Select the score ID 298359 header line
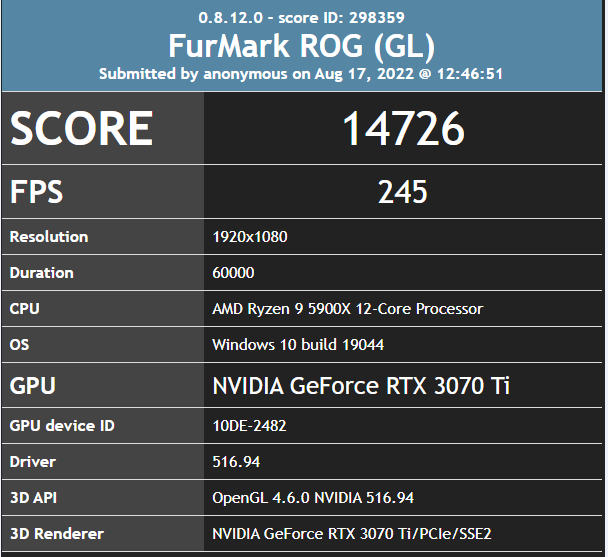Image resolution: width=608 pixels, height=557 pixels. 301,18
